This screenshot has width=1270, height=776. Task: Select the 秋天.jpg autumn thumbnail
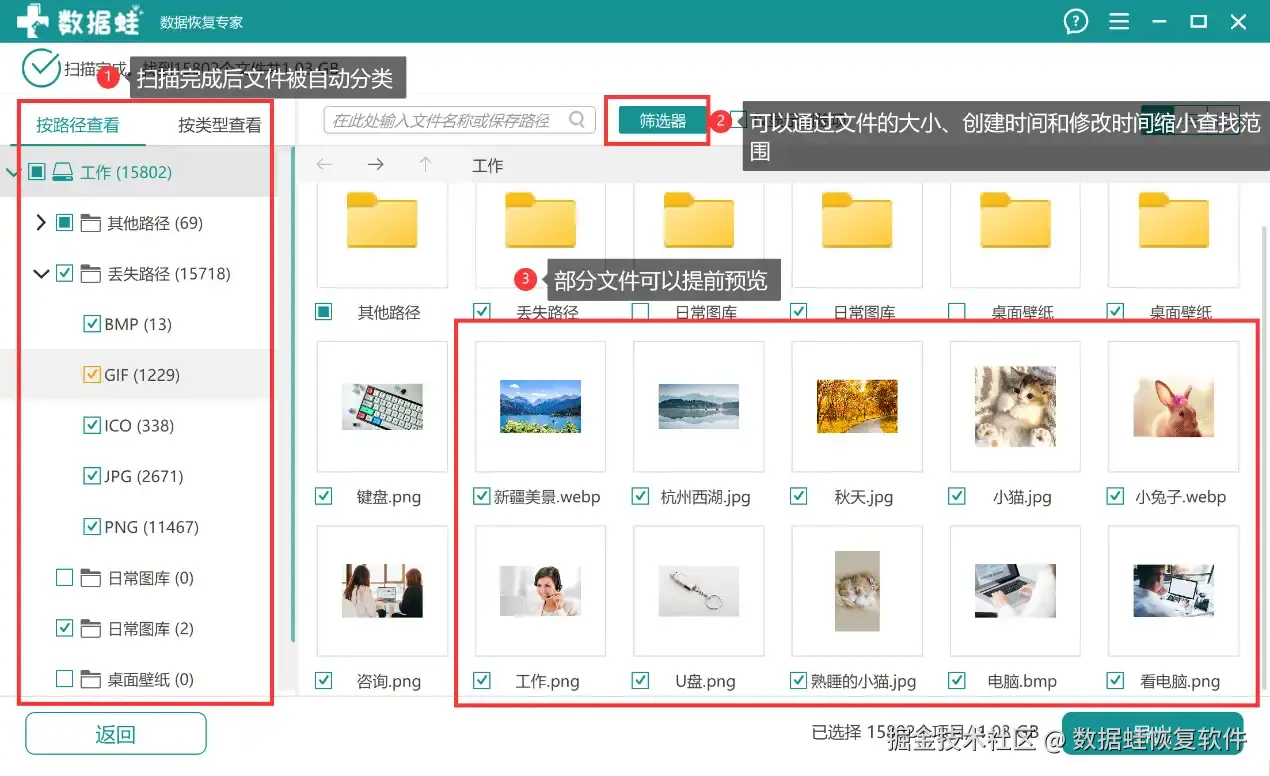coord(857,406)
